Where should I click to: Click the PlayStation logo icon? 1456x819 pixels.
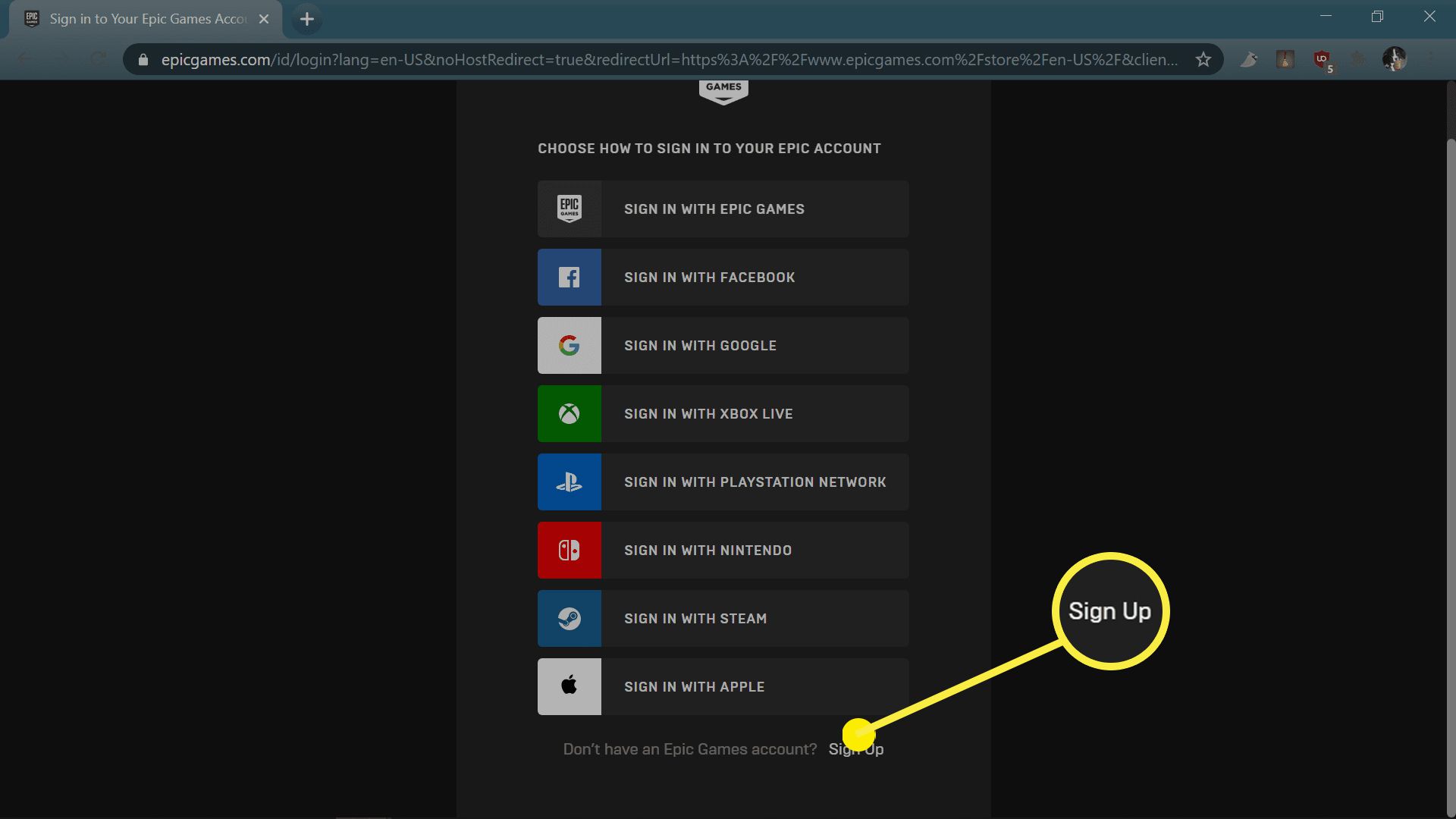point(570,482)
